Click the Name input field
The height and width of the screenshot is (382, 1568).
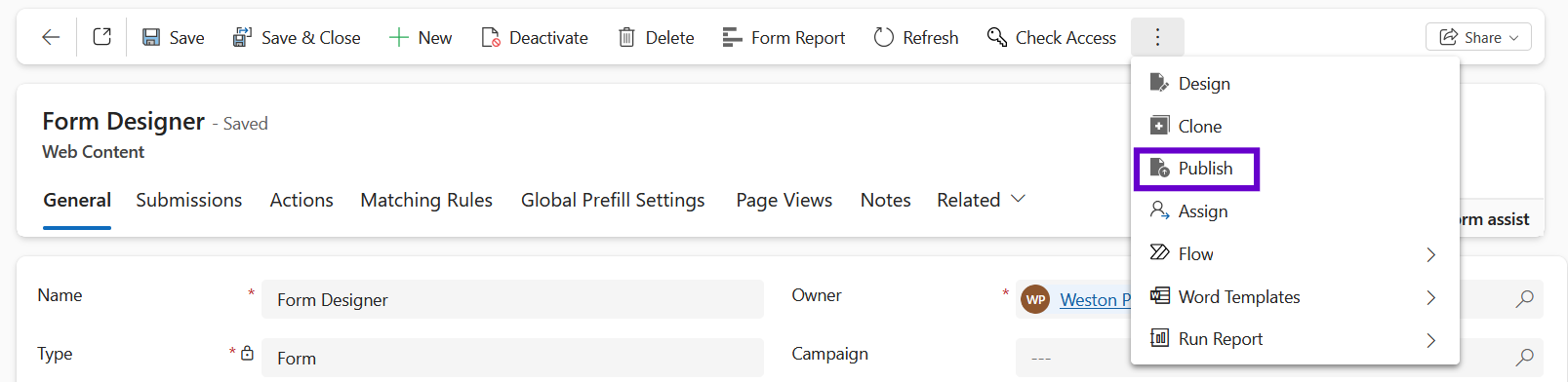(512, 299)
